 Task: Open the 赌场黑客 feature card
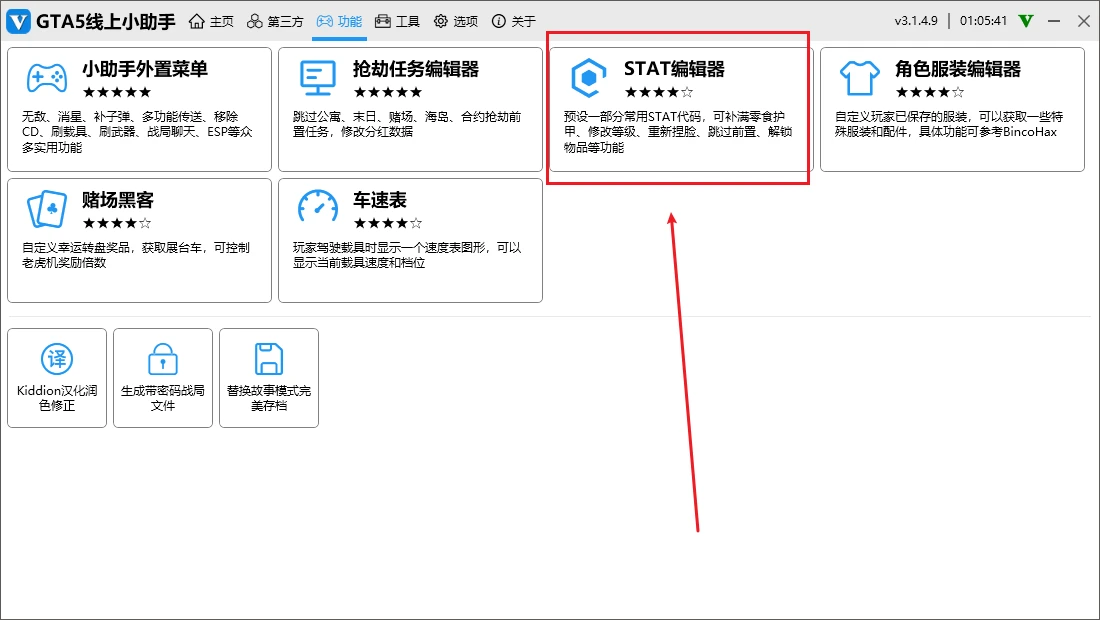[139, 240]
